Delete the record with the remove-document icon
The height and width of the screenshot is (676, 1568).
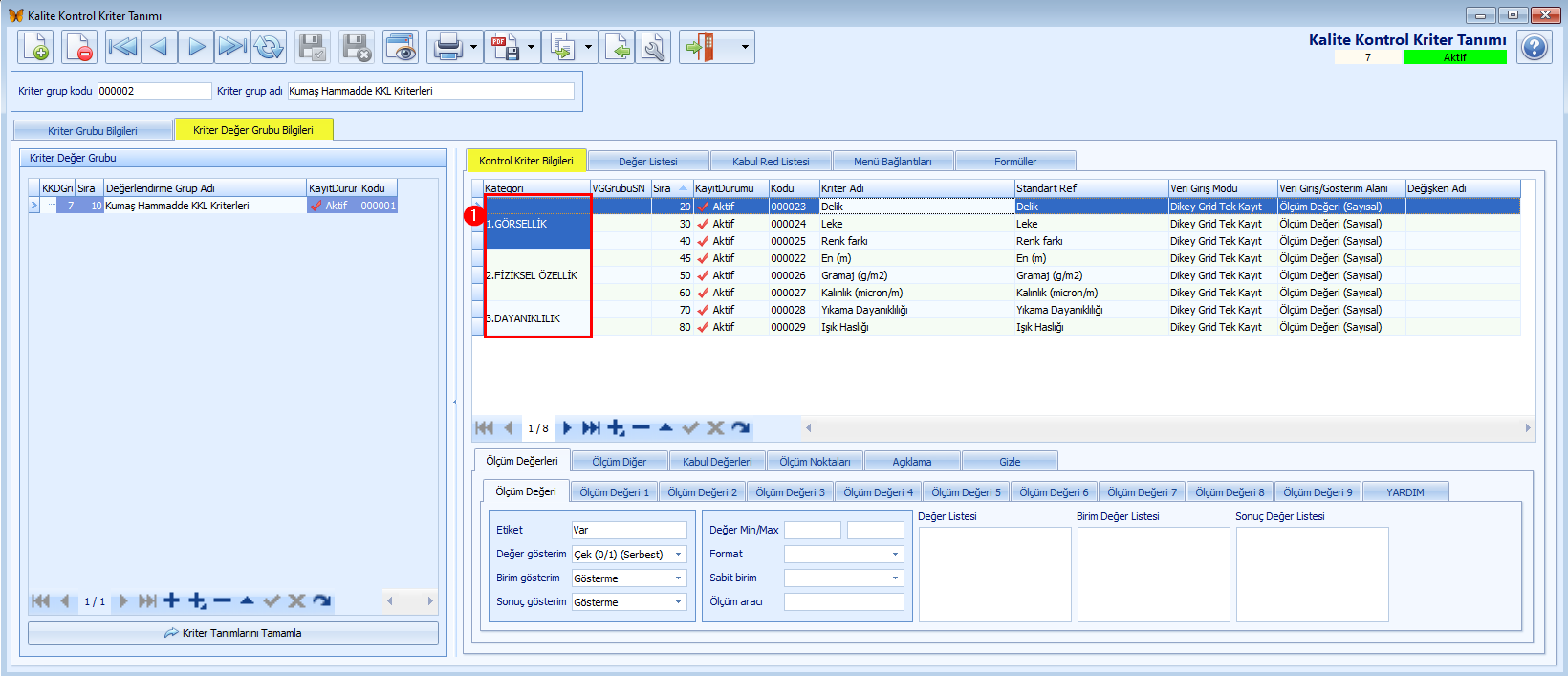pos(79,47)
